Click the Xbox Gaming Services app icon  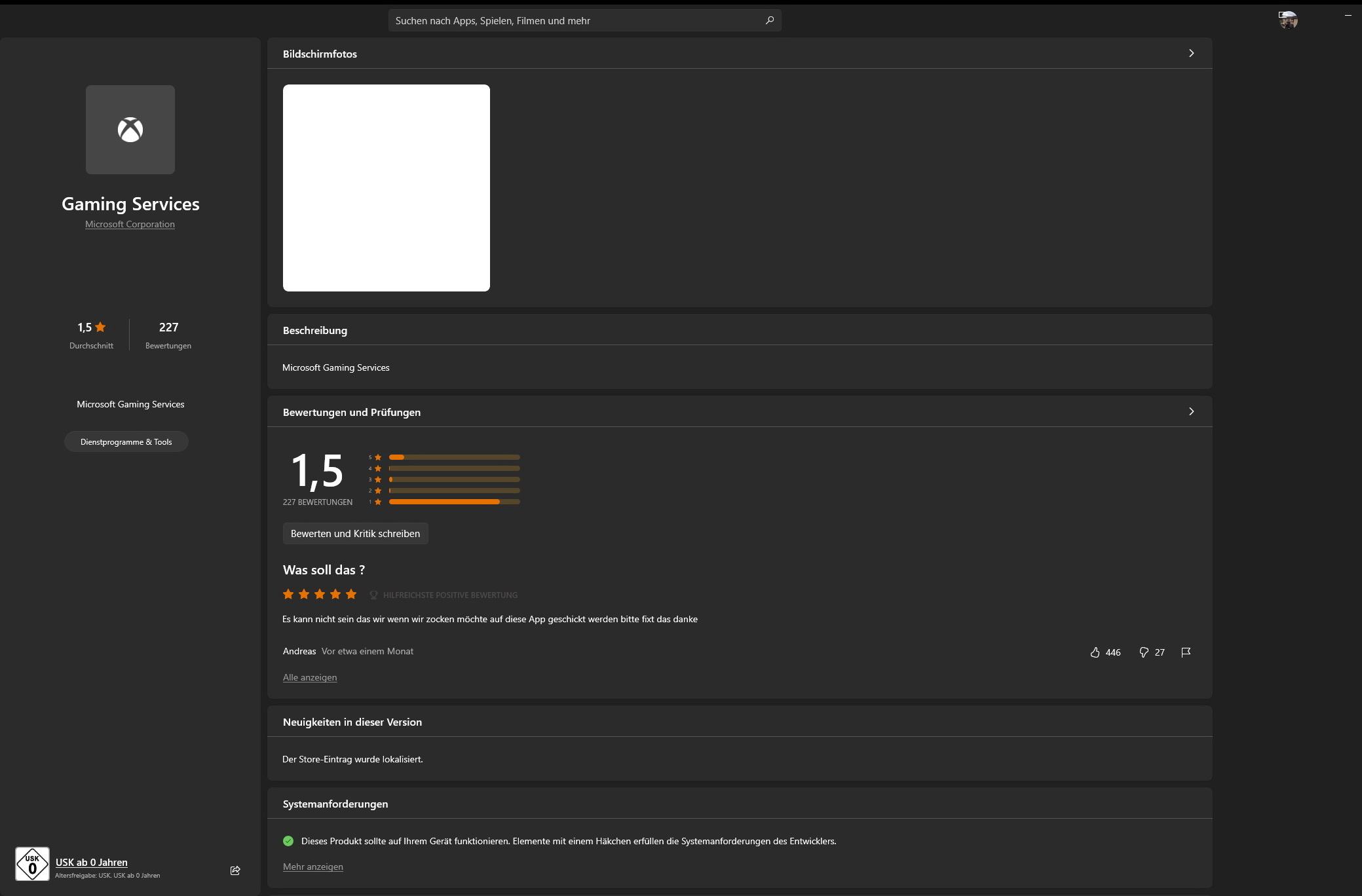click(x=130, y=130)
